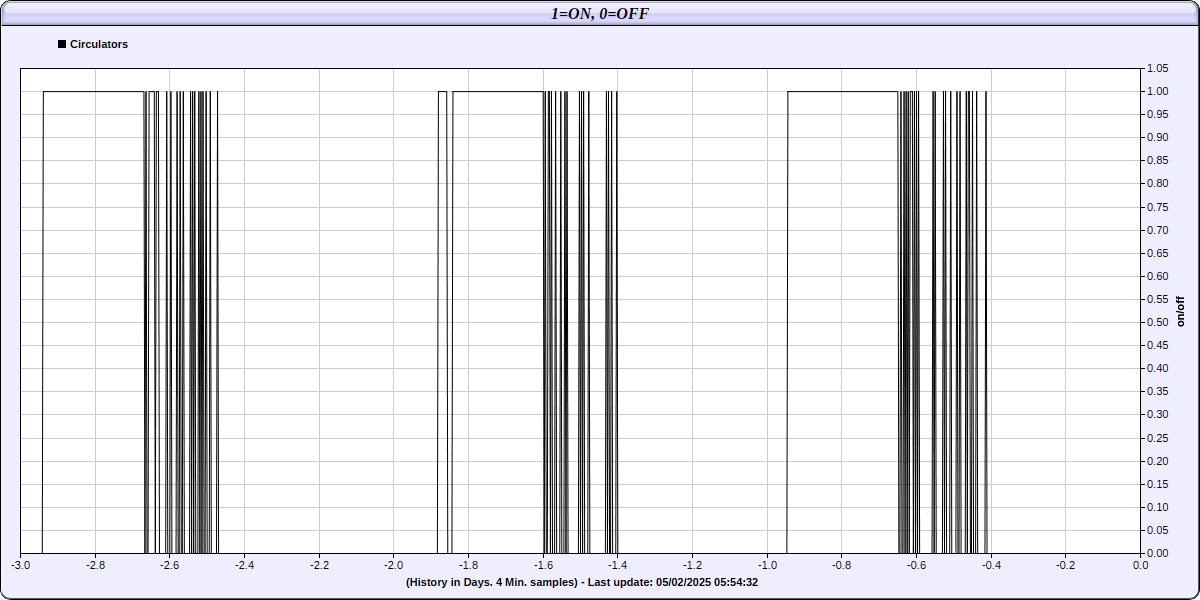
Task: Click the y-axis tick label 0.70
Action: pyautogui.click(x=1157, y=230)
